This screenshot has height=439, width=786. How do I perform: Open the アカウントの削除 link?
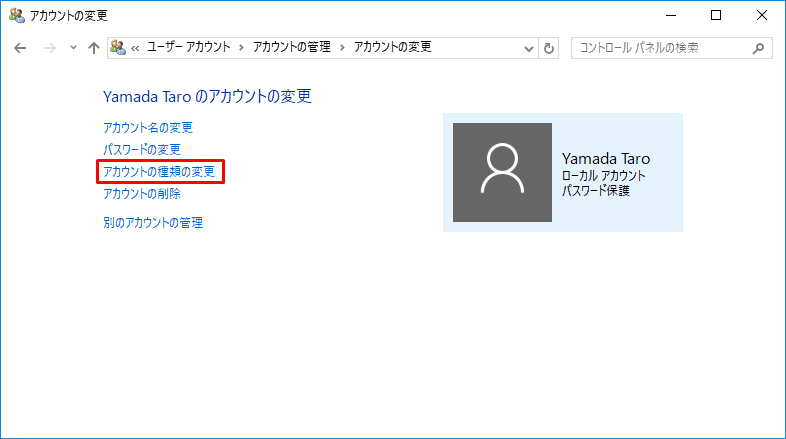point(142,193)
